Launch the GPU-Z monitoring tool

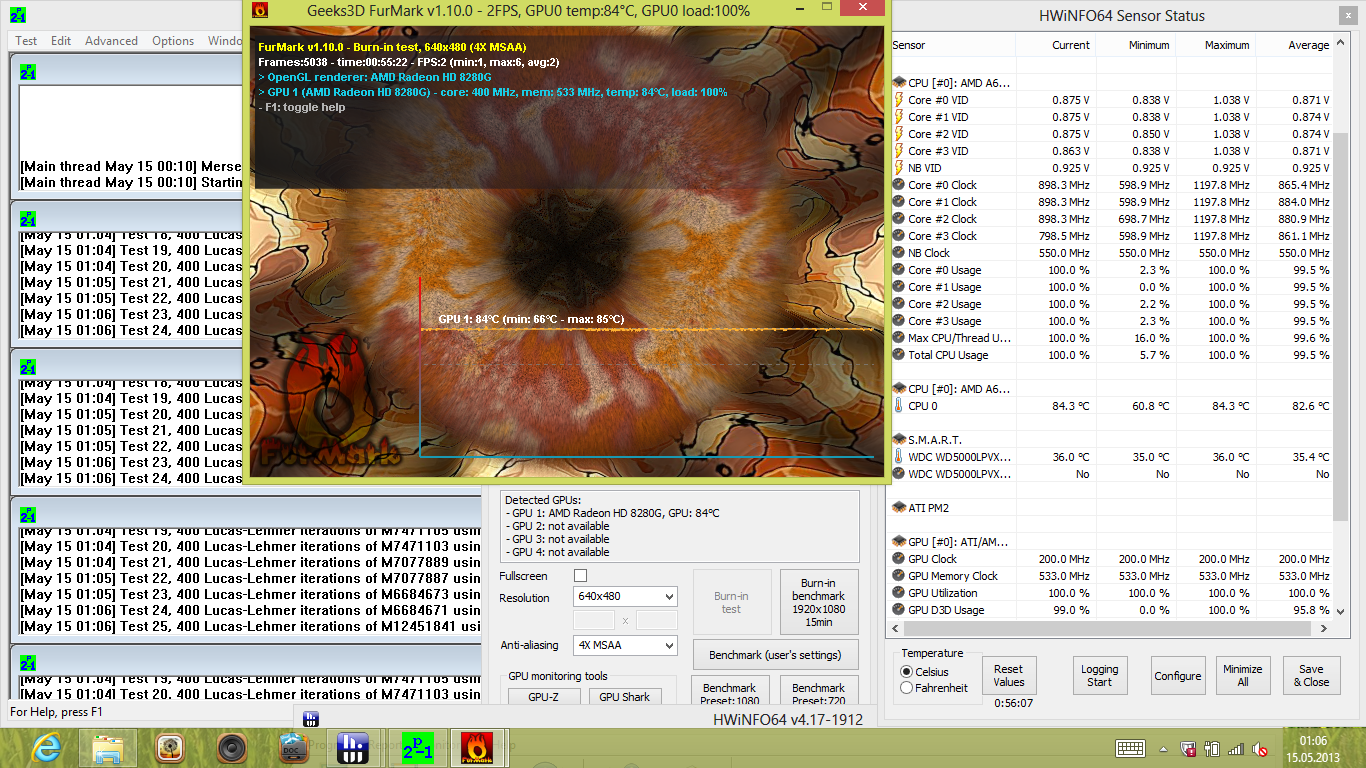[x=543, y=696]
